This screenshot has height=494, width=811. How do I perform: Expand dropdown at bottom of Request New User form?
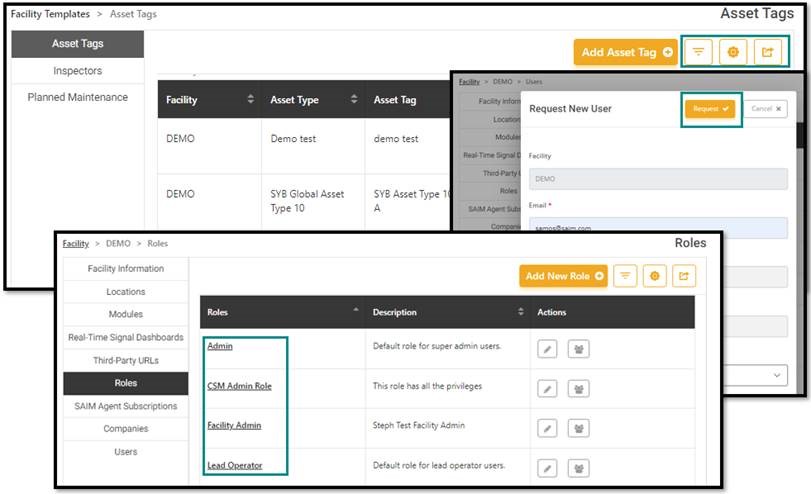[777, 374]
